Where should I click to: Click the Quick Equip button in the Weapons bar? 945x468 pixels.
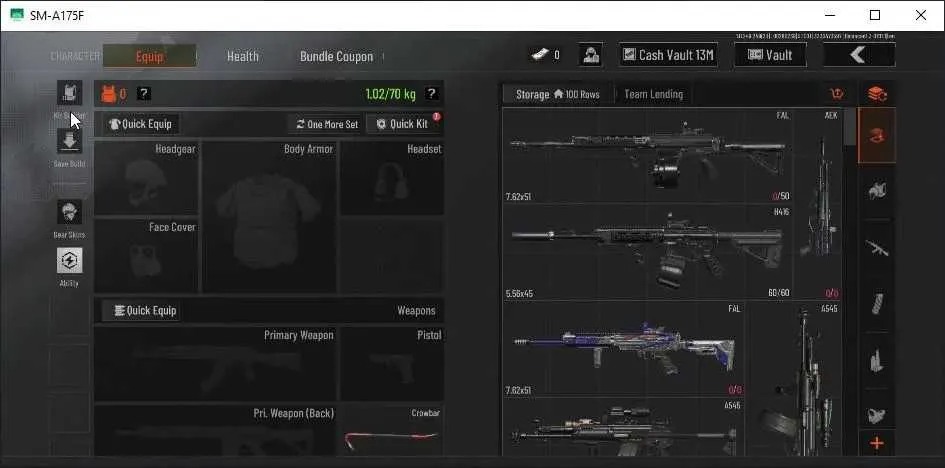pyautogui.click(x=140, y=311)
